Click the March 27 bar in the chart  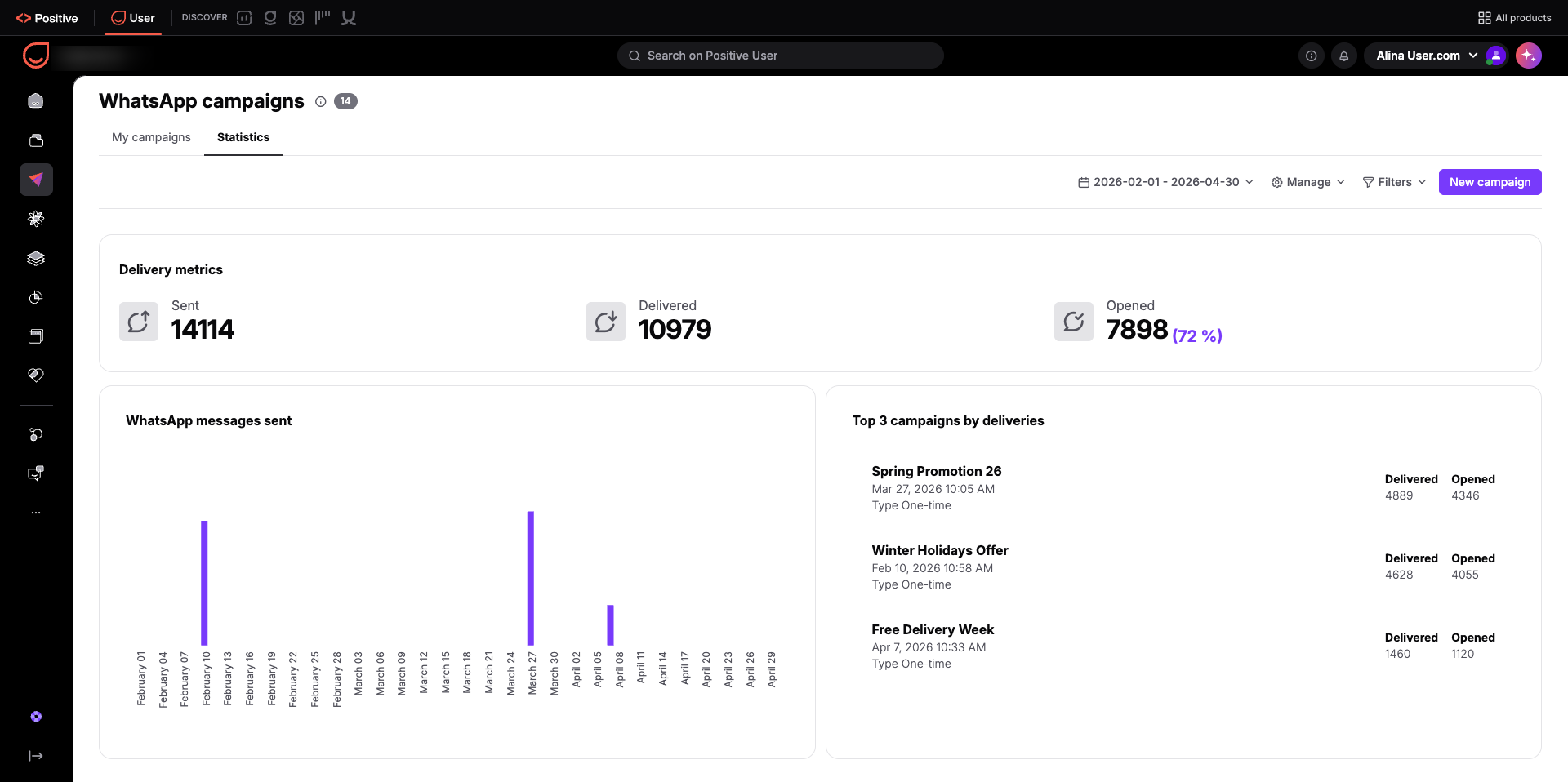point(531,578)
